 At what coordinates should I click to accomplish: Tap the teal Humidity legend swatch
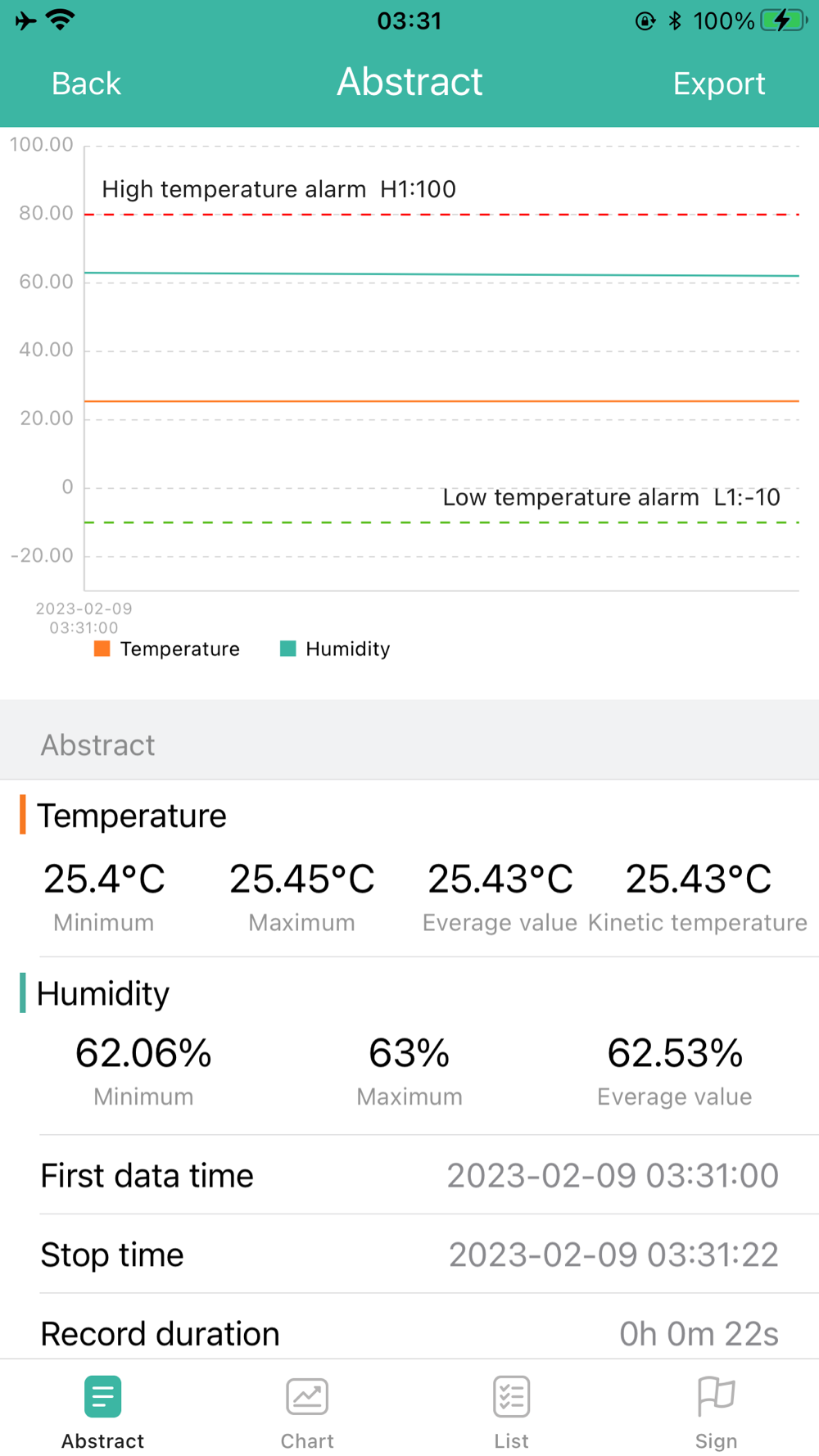coord(287,649)
